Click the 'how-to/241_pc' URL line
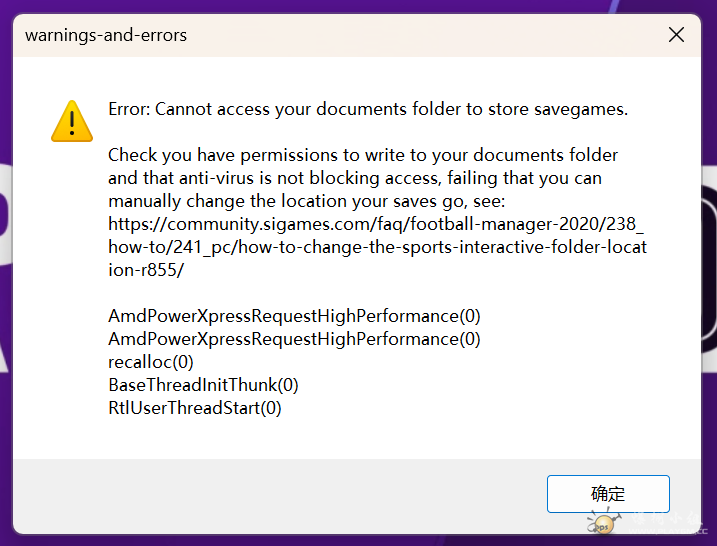 pos(378,247)
